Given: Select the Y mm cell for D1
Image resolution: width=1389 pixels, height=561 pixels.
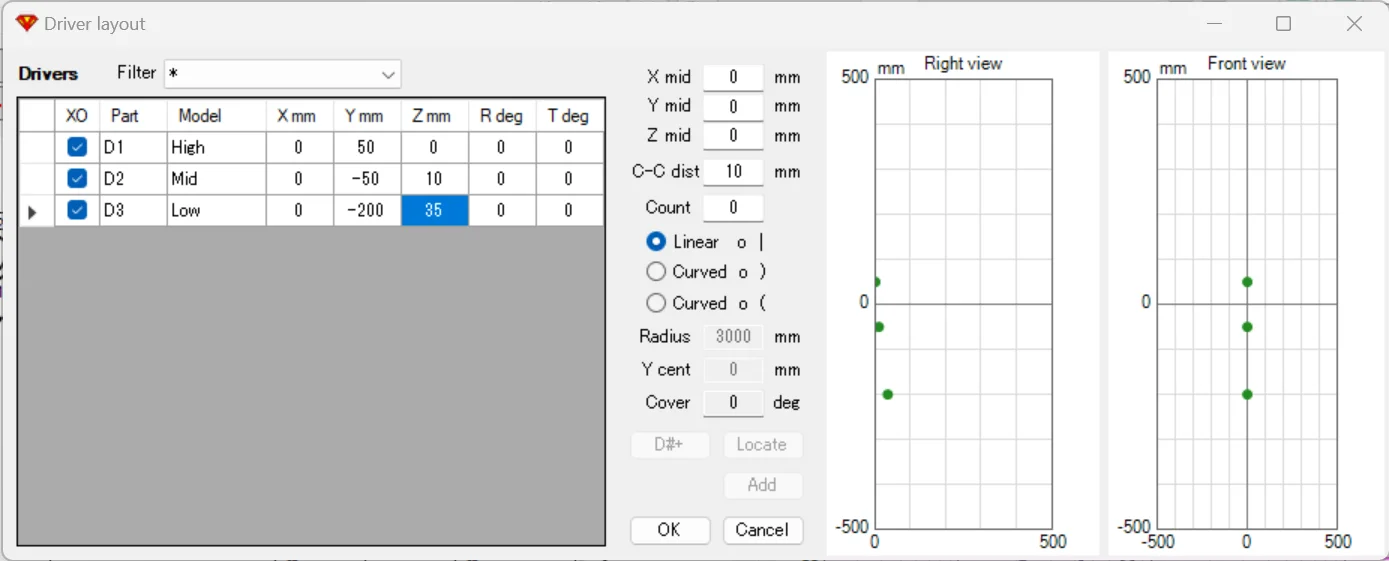Looking at the screenshot, I should pyautogui.click(x=366, y=147).
